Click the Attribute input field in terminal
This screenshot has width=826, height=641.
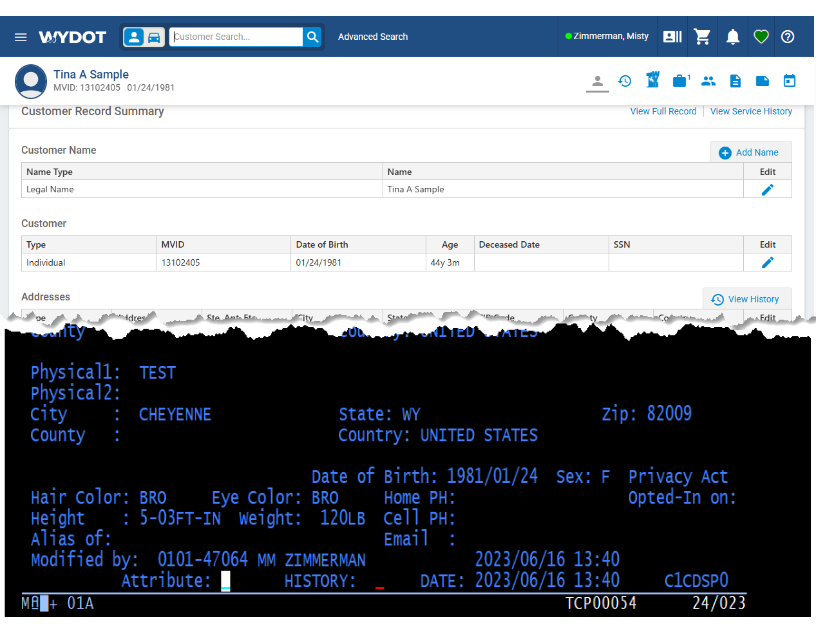[225, 581]
